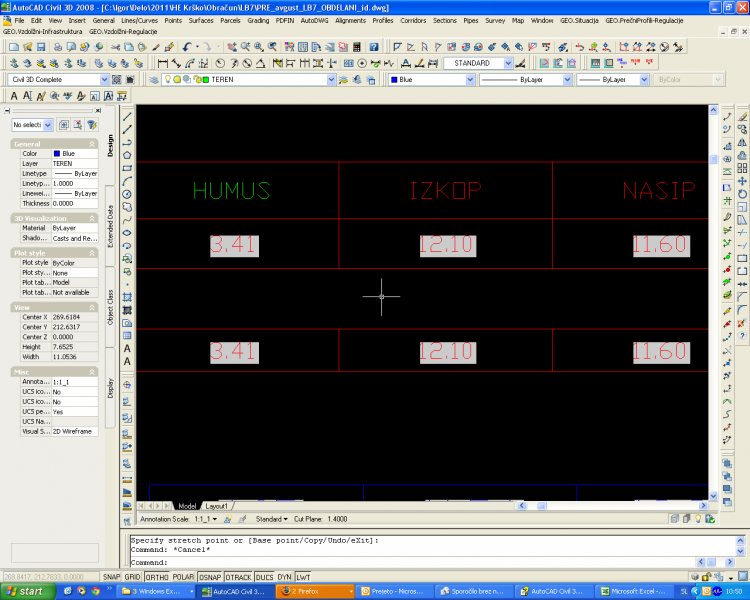The image size is (750, 600).
Task: Select the Line draw tool
Action: [x=127, y=117]
